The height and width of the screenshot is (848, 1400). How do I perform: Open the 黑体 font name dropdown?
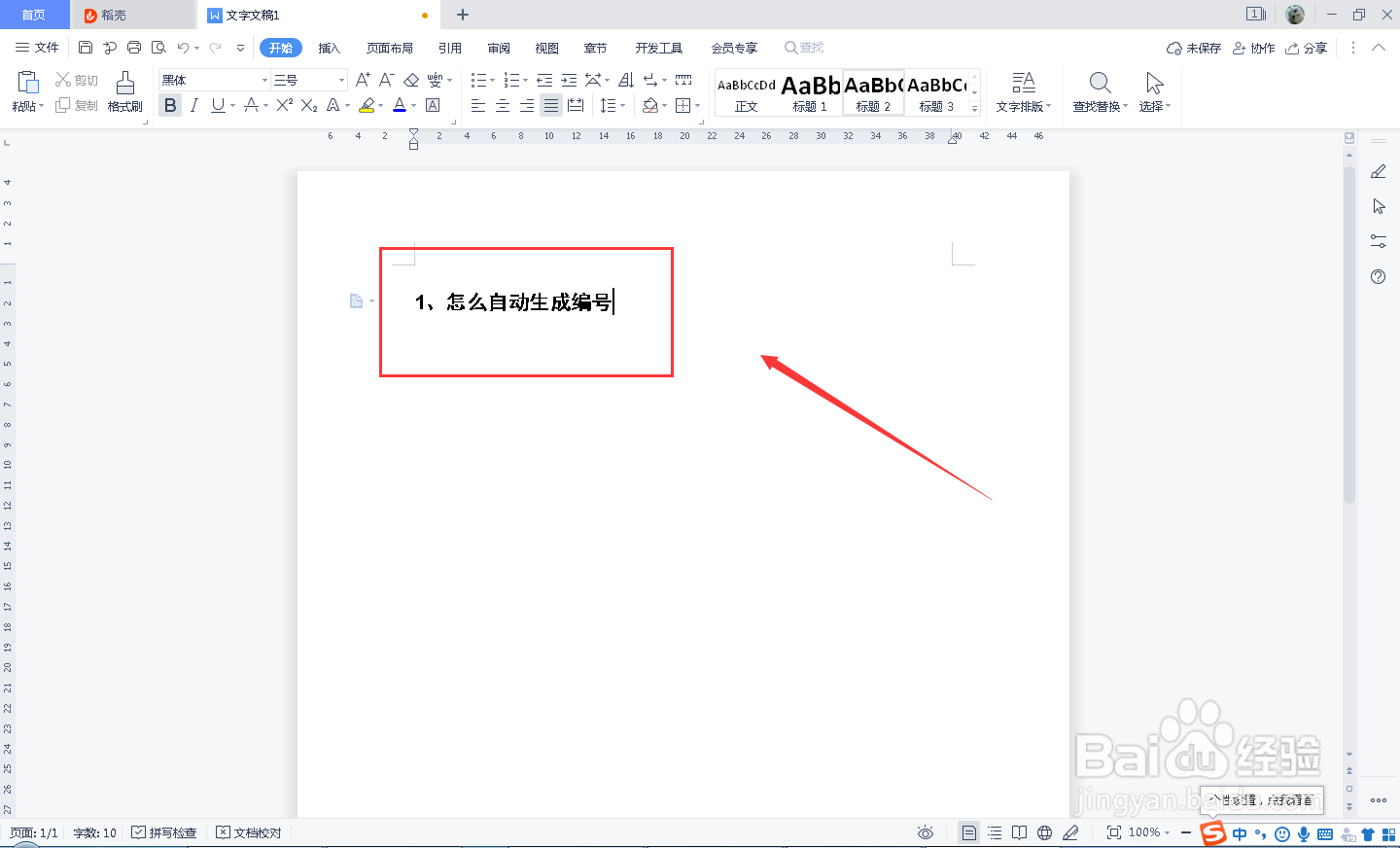[x=262, y=79]
